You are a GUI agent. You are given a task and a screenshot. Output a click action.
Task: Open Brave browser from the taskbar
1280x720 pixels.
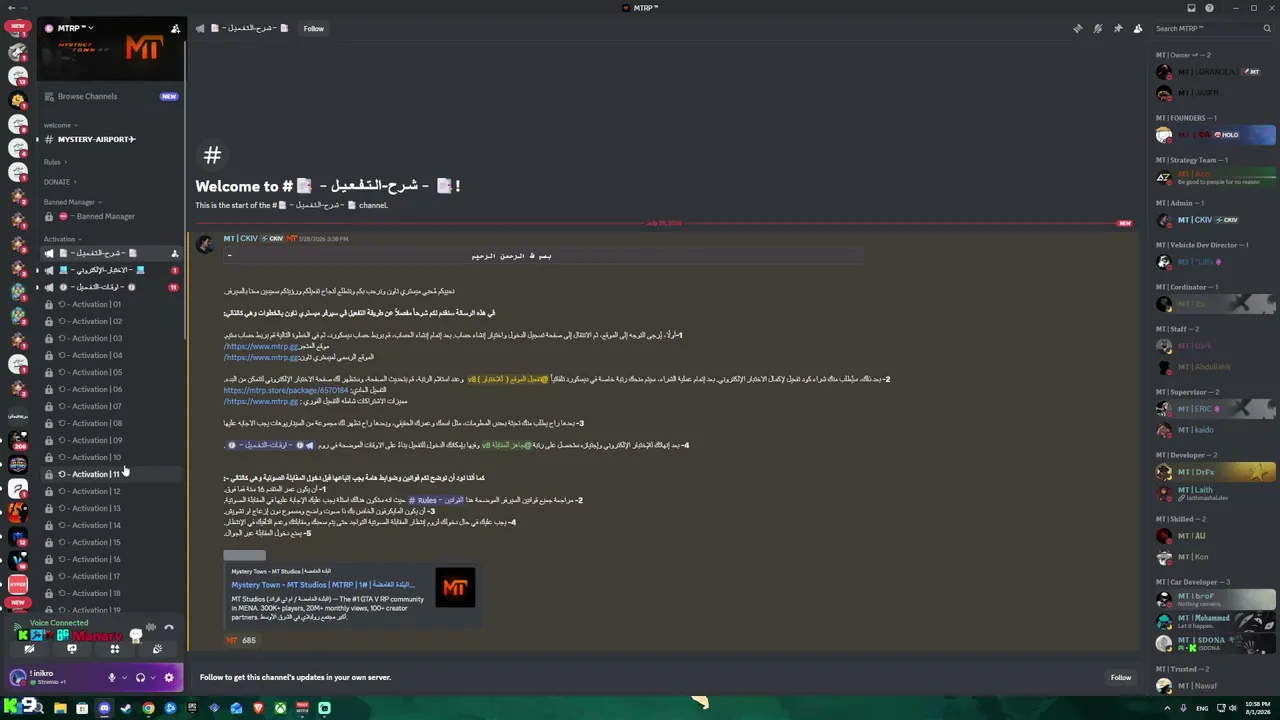click(258, 708)
